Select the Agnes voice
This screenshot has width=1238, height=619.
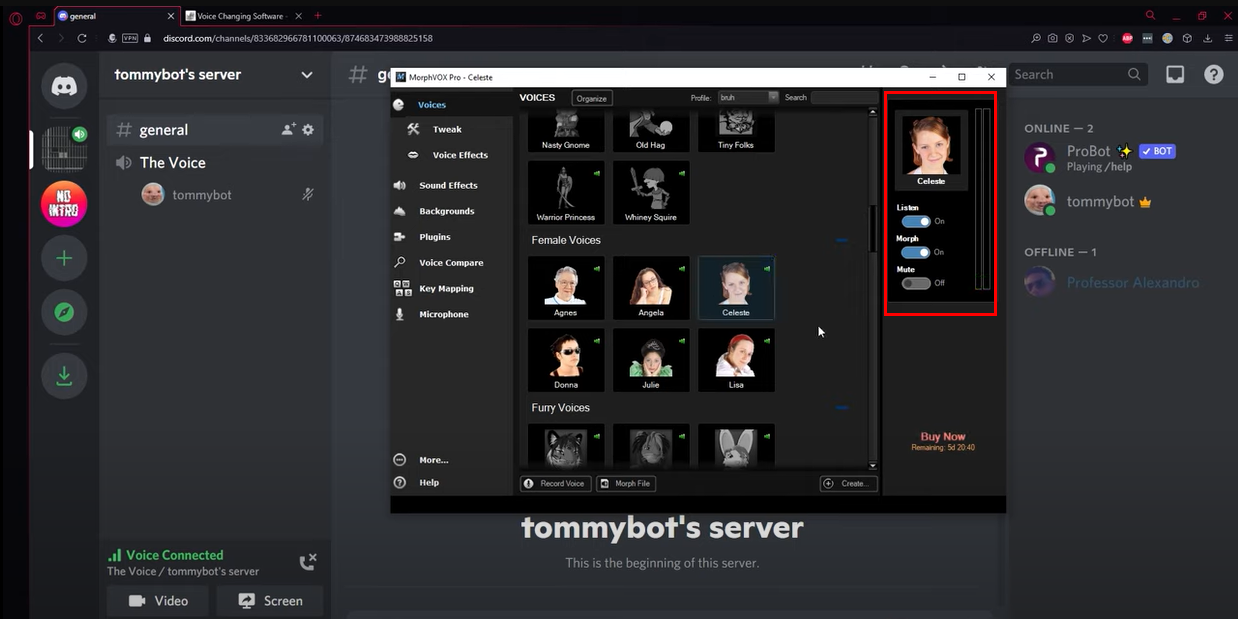pyautogui.click(x=566, y=288)
